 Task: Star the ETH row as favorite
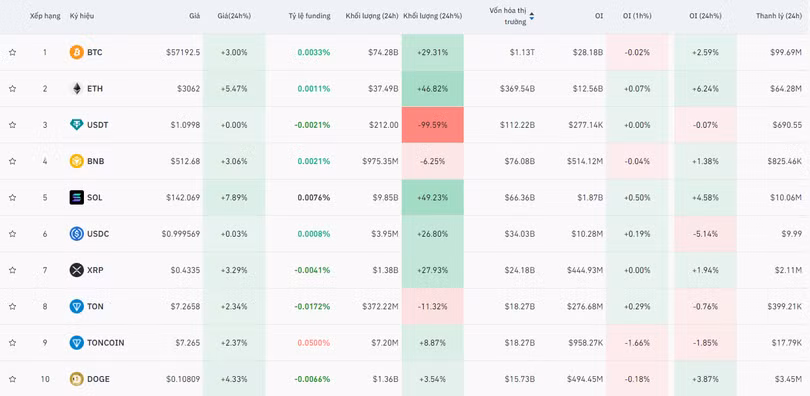[x=12, y=89]
